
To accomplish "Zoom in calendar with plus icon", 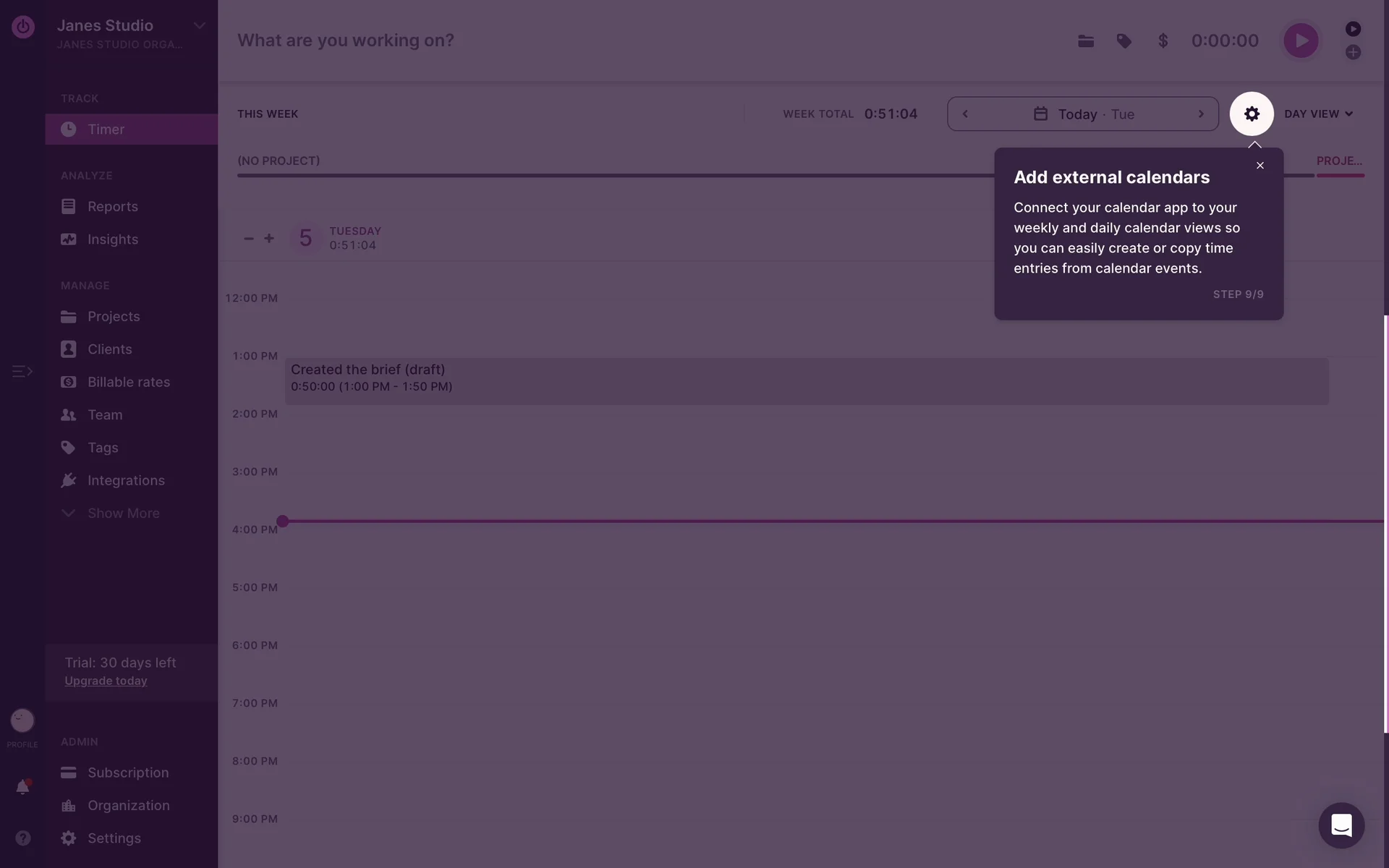I will [269, 238].
